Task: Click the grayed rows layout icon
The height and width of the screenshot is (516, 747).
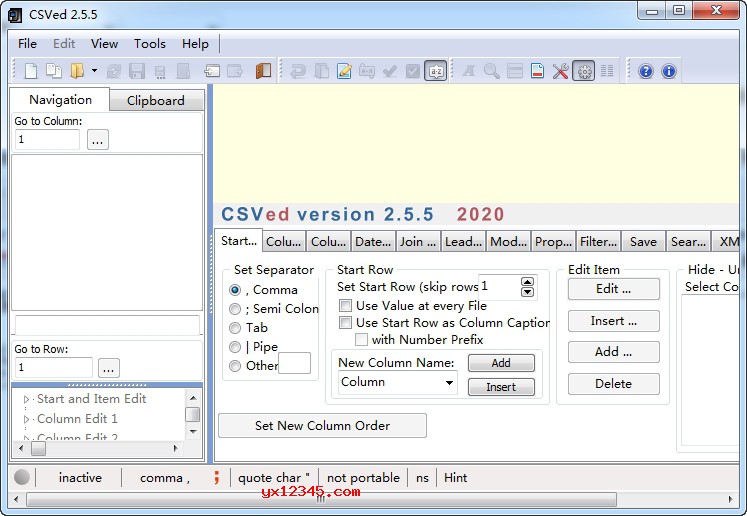Action: 515,71
